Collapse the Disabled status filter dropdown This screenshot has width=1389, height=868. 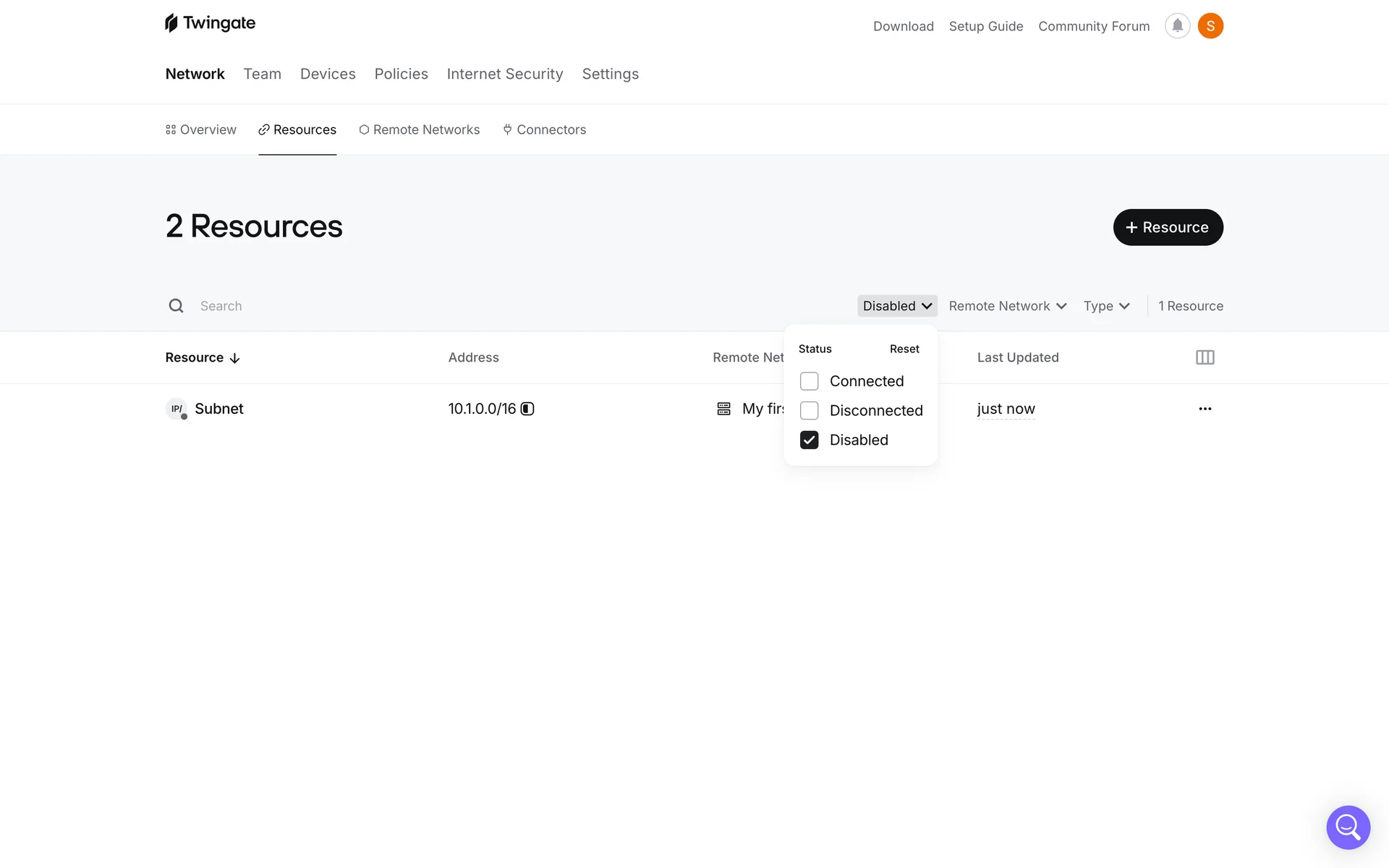(897, 306)
